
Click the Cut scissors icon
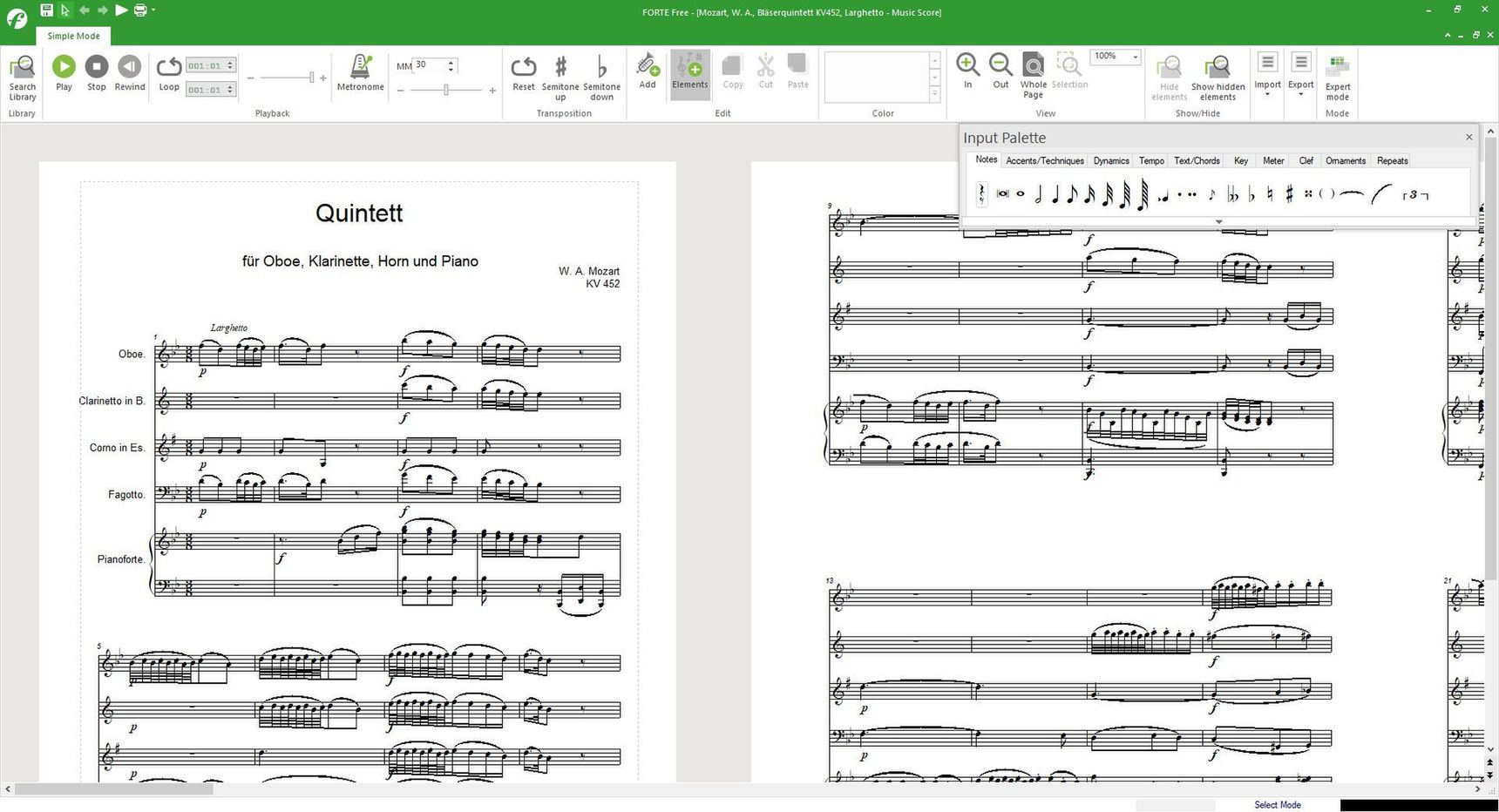tap(765, 71)
